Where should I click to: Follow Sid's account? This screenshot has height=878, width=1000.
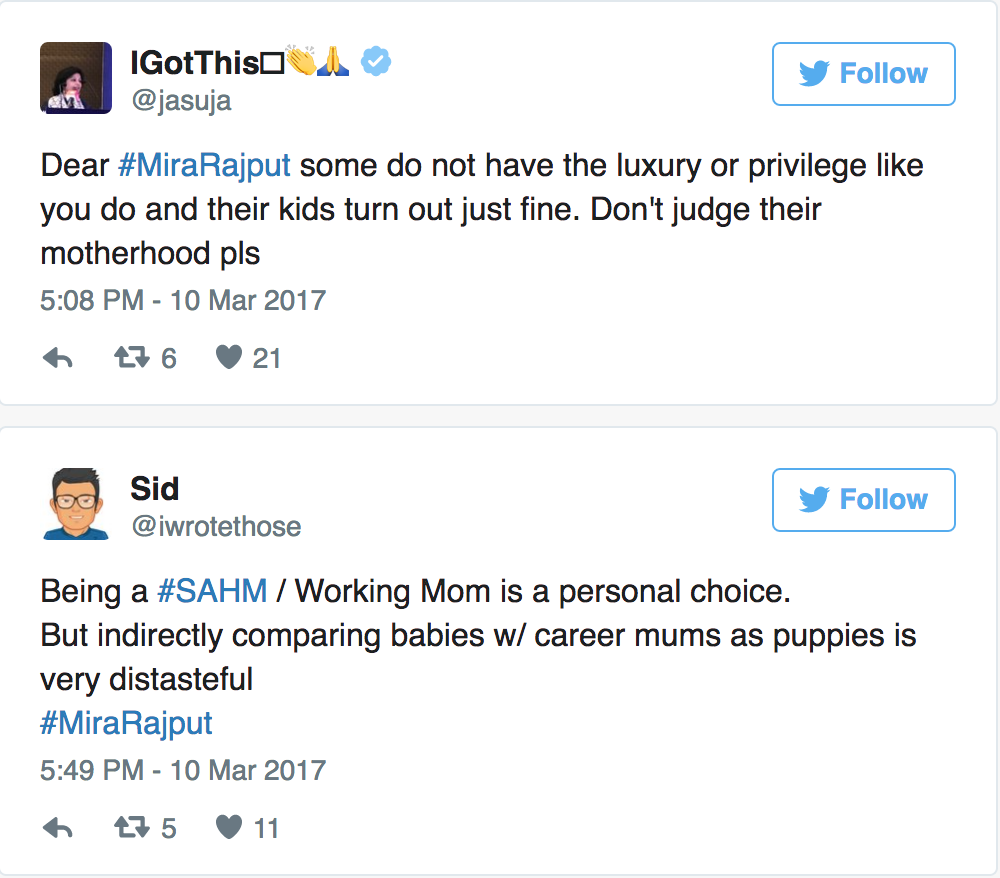pos(863,500)
